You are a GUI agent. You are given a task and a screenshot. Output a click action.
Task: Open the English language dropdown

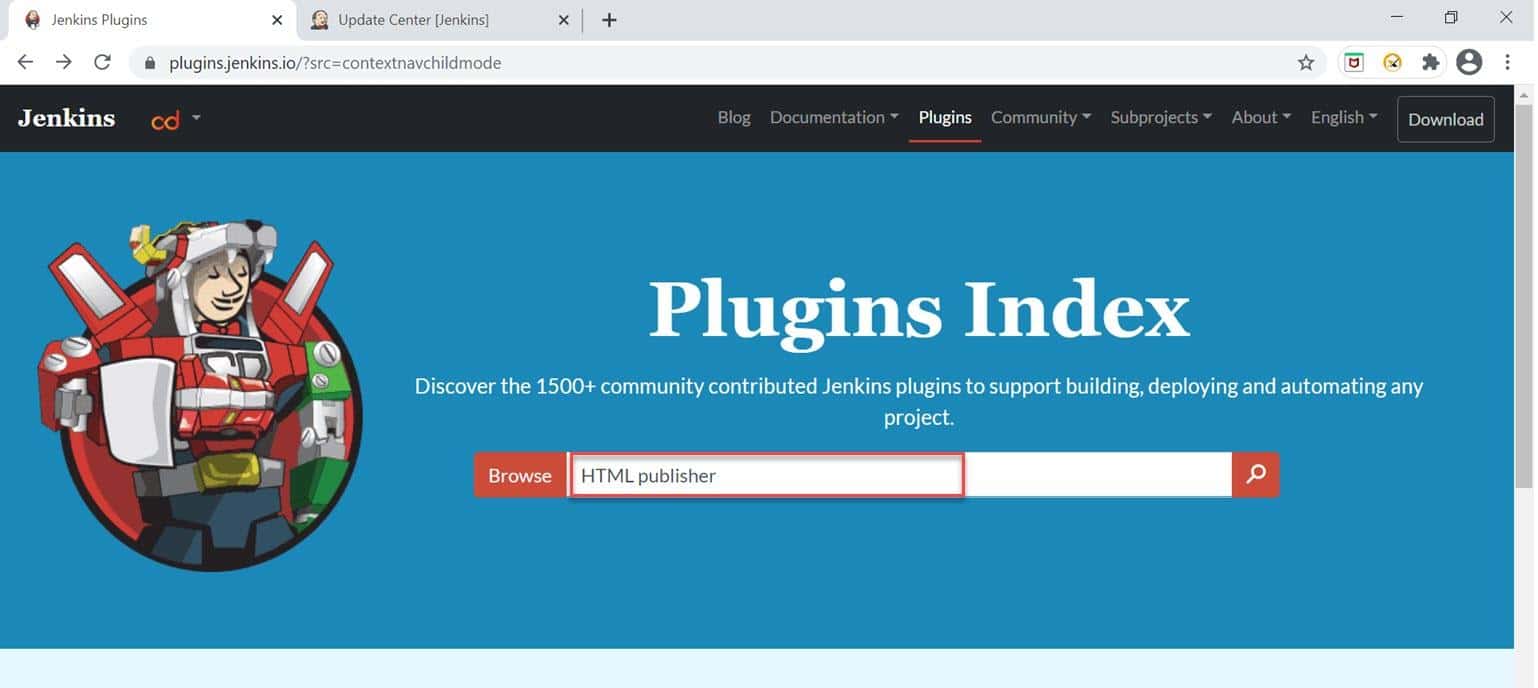1344,118
